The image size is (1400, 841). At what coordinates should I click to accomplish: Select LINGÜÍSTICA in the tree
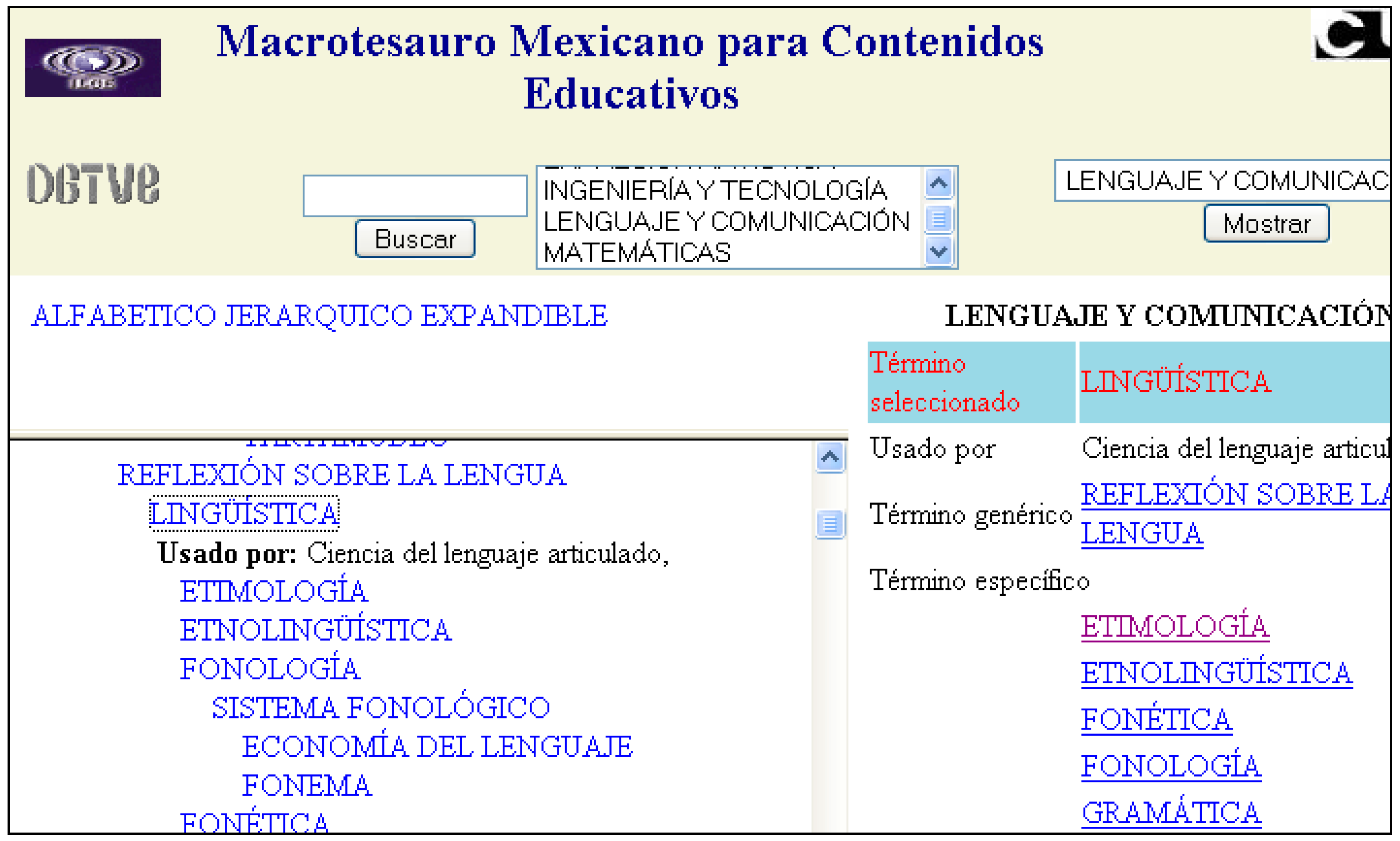(x=244, y=514)
